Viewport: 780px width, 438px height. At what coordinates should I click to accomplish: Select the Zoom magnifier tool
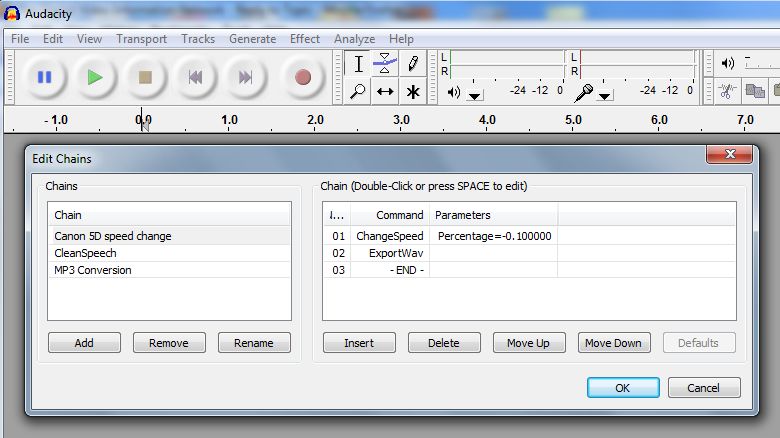click(358, 91)
